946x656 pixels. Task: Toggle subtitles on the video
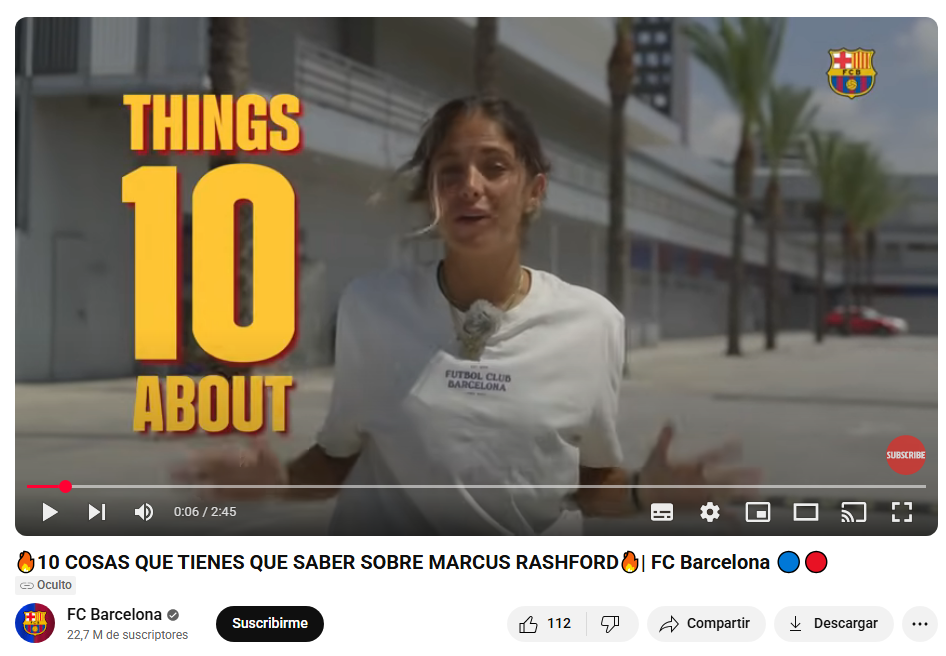pyautogui.click(x=662, y=512)
